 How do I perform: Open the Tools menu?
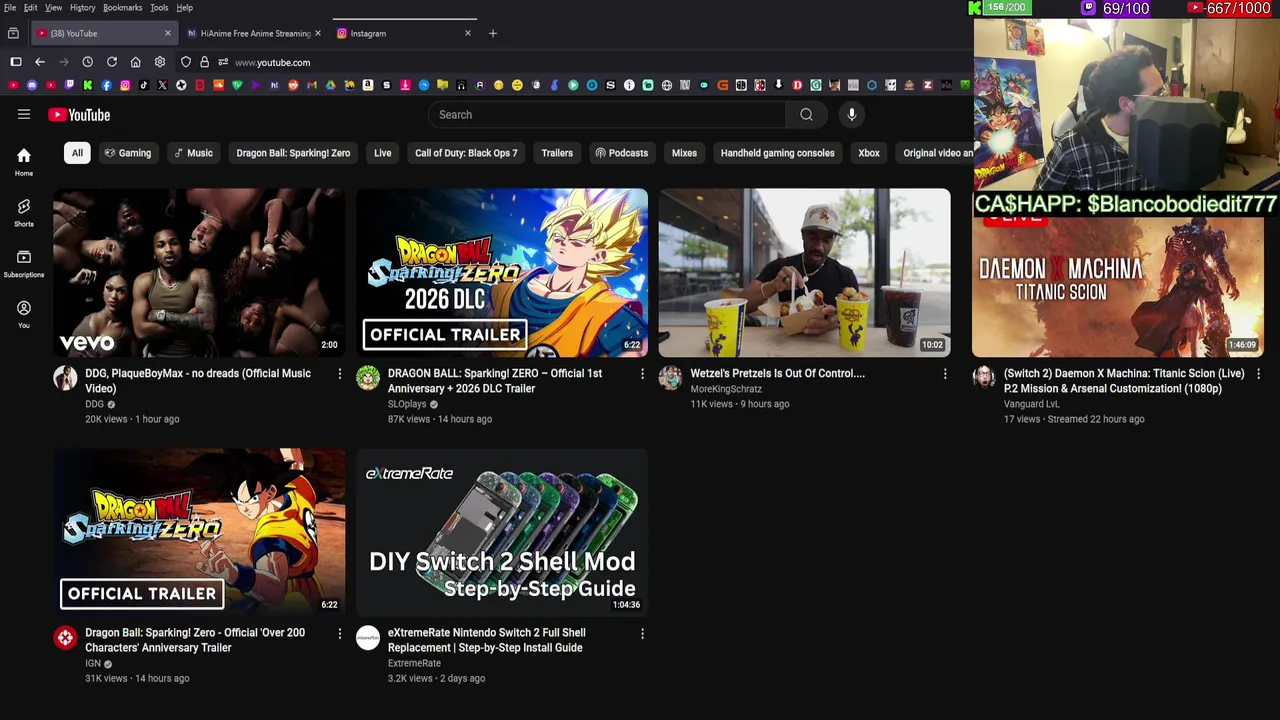click(159, 7)
